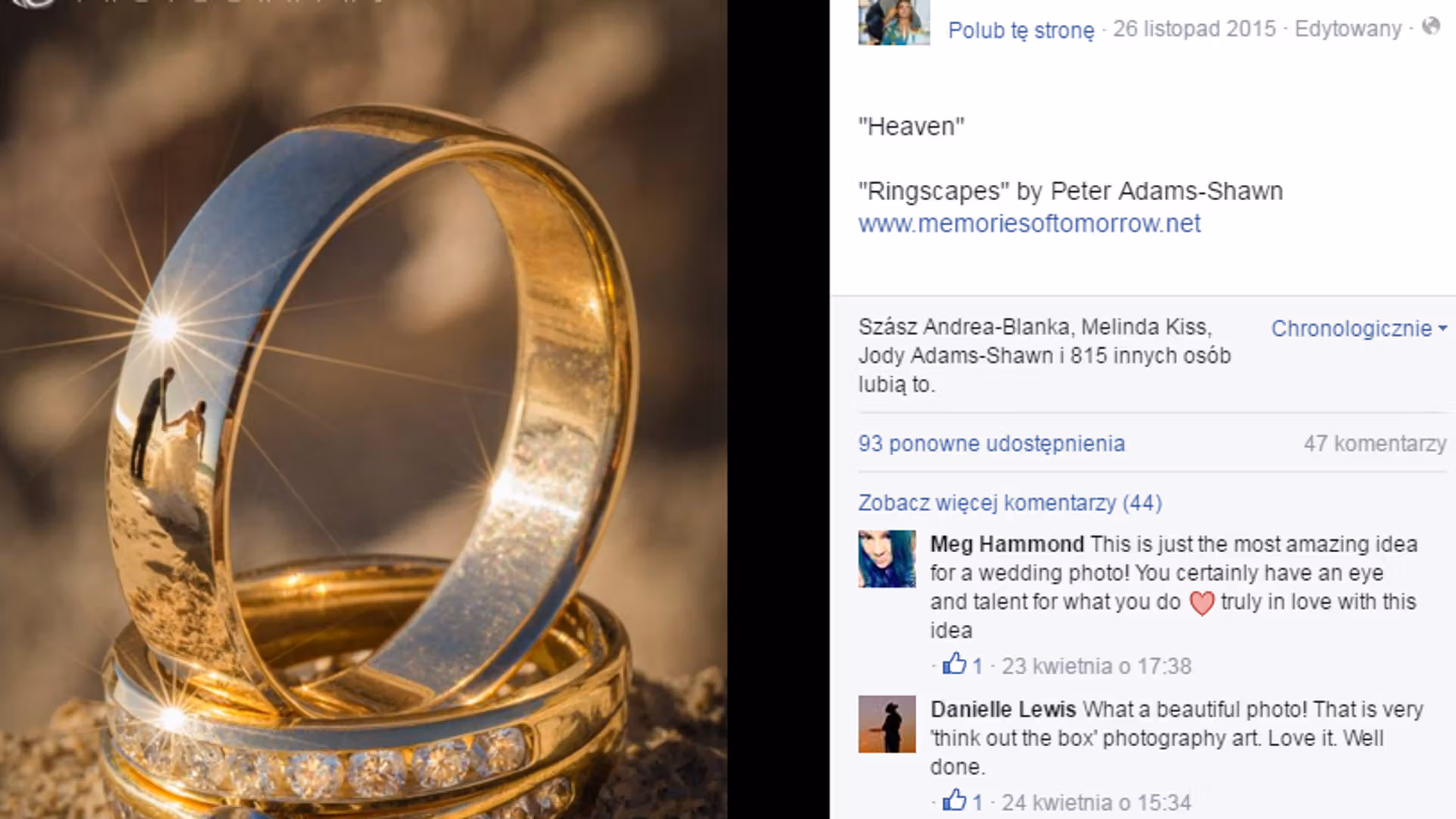
Task: Click the Edytowany edit history label
Action: 1348,29
